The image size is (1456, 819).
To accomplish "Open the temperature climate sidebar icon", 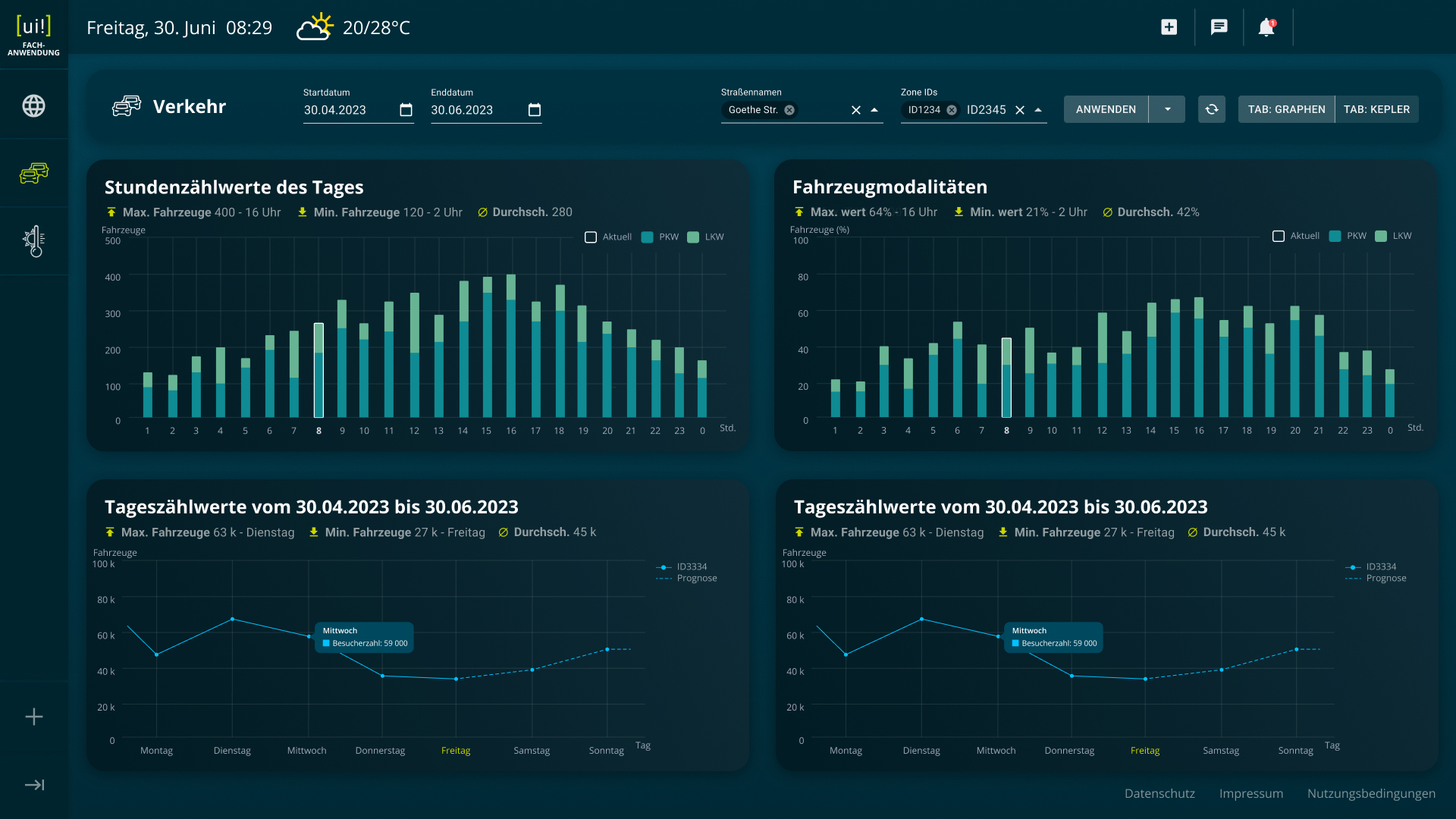I will [33, 241].
